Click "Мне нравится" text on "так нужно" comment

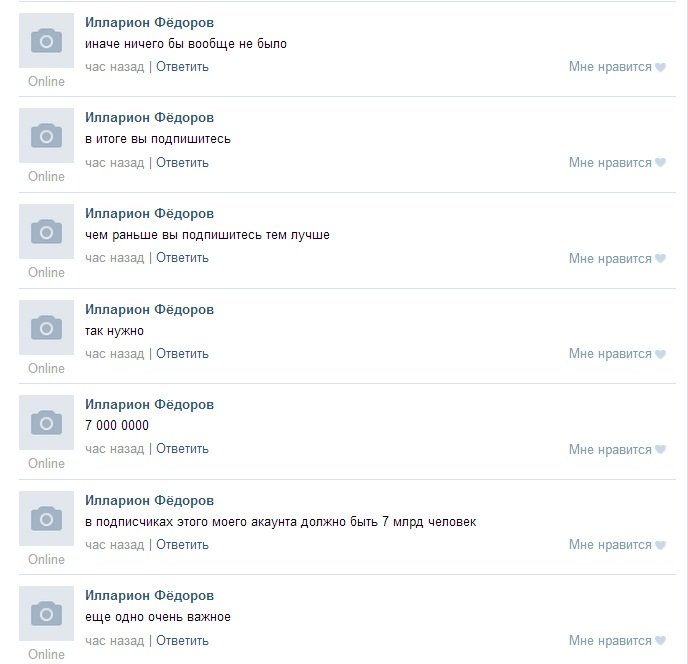[610, 354]
